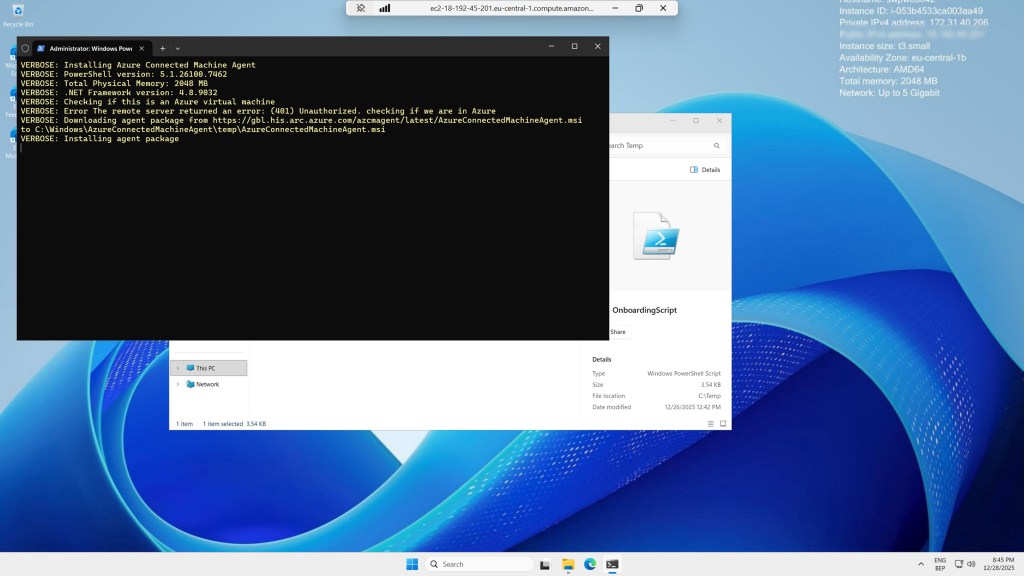Open the Windows Start menu
The image size is (1024, 576).
412,564
